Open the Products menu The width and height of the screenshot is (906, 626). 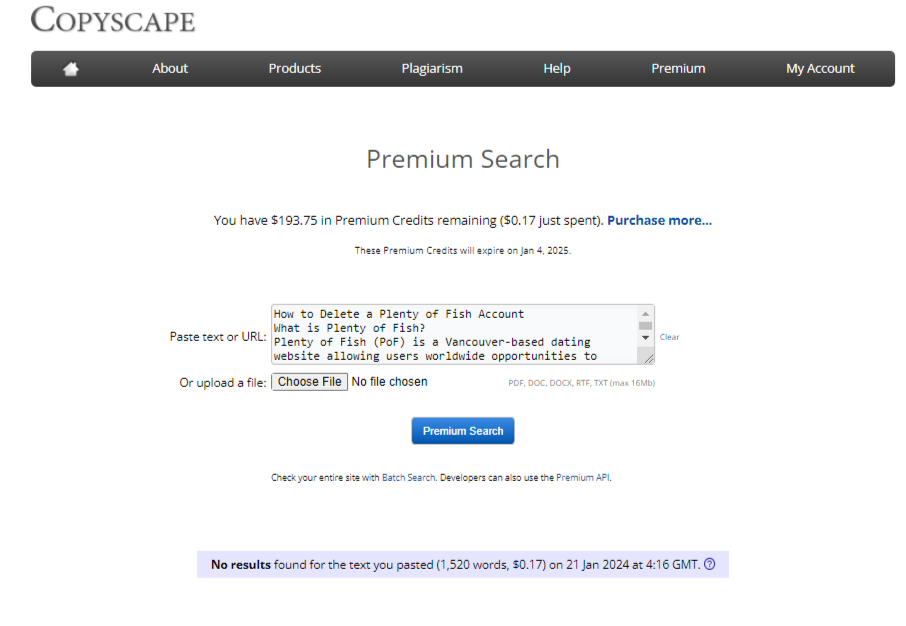(x=295, y=68)
